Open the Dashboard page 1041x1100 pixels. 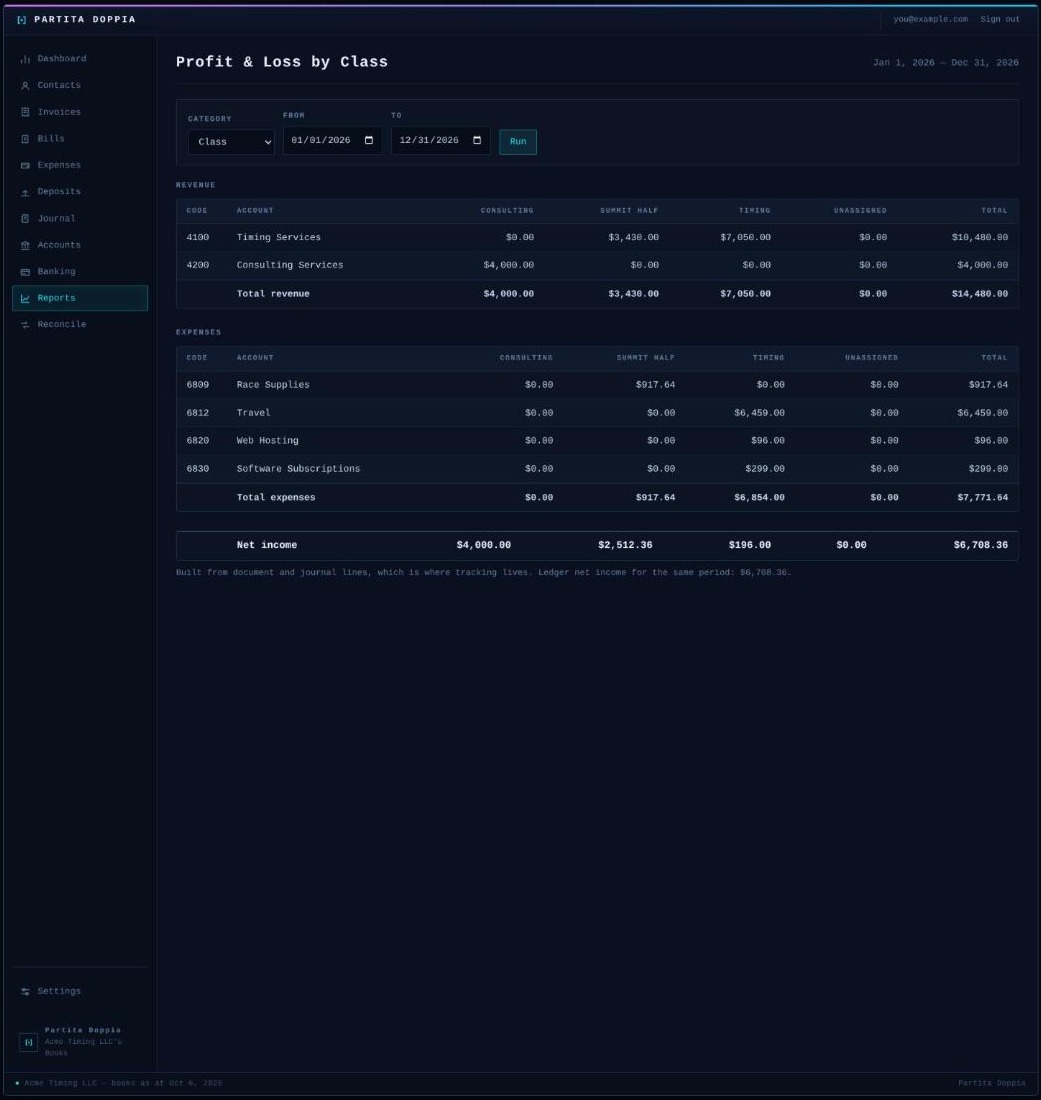tap(80, 59)
